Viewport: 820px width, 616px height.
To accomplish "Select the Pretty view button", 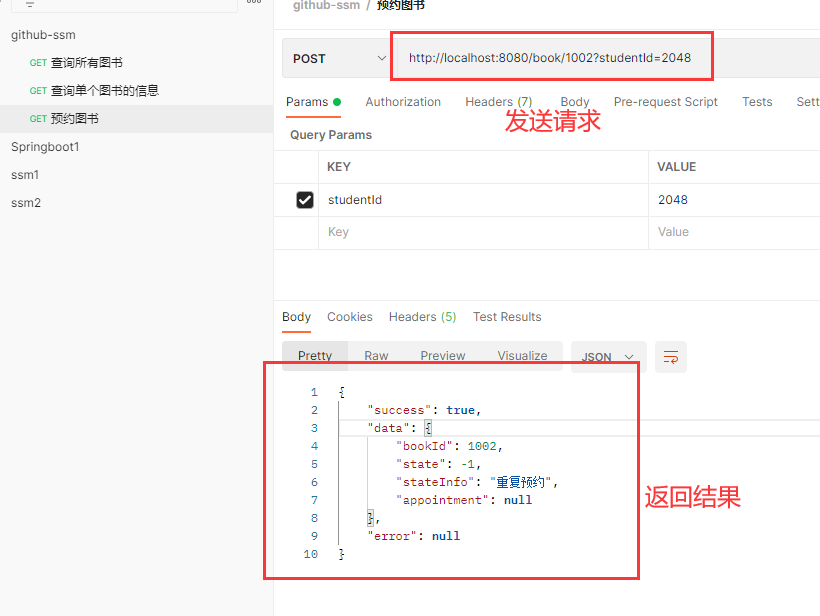I will point(315,356).
